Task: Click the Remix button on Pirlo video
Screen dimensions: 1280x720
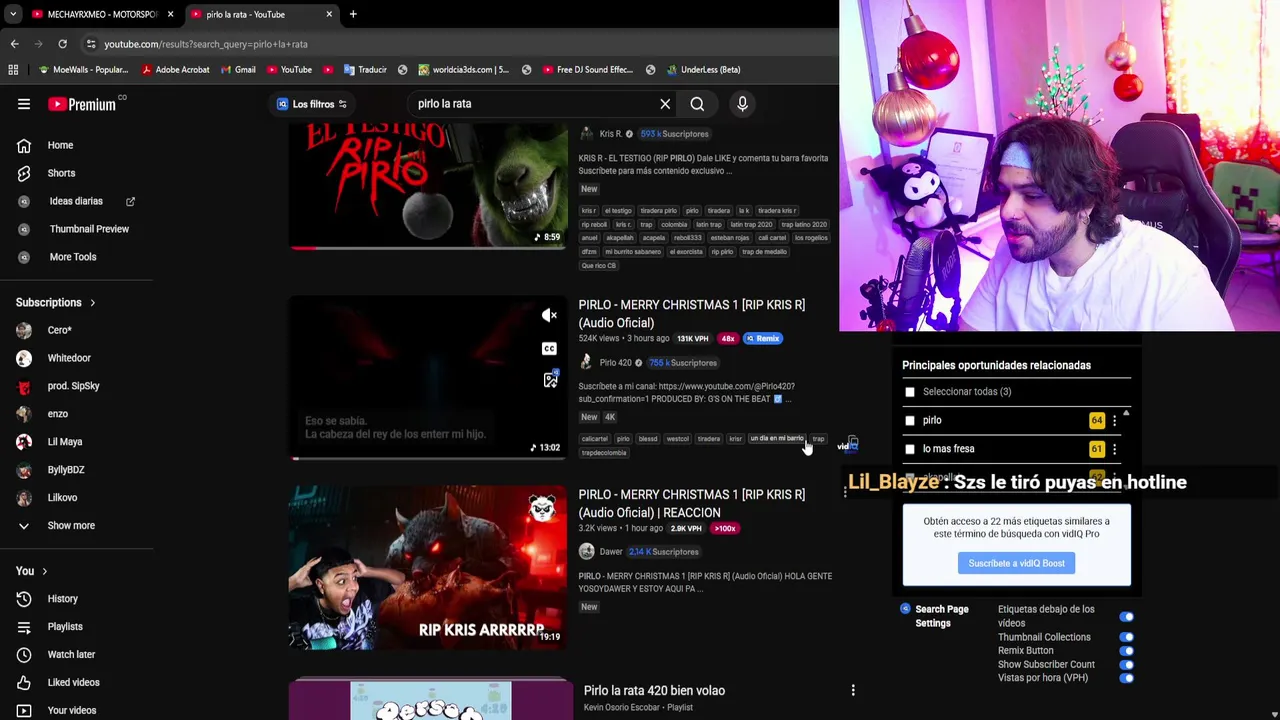Action: (x=763, y=339)
